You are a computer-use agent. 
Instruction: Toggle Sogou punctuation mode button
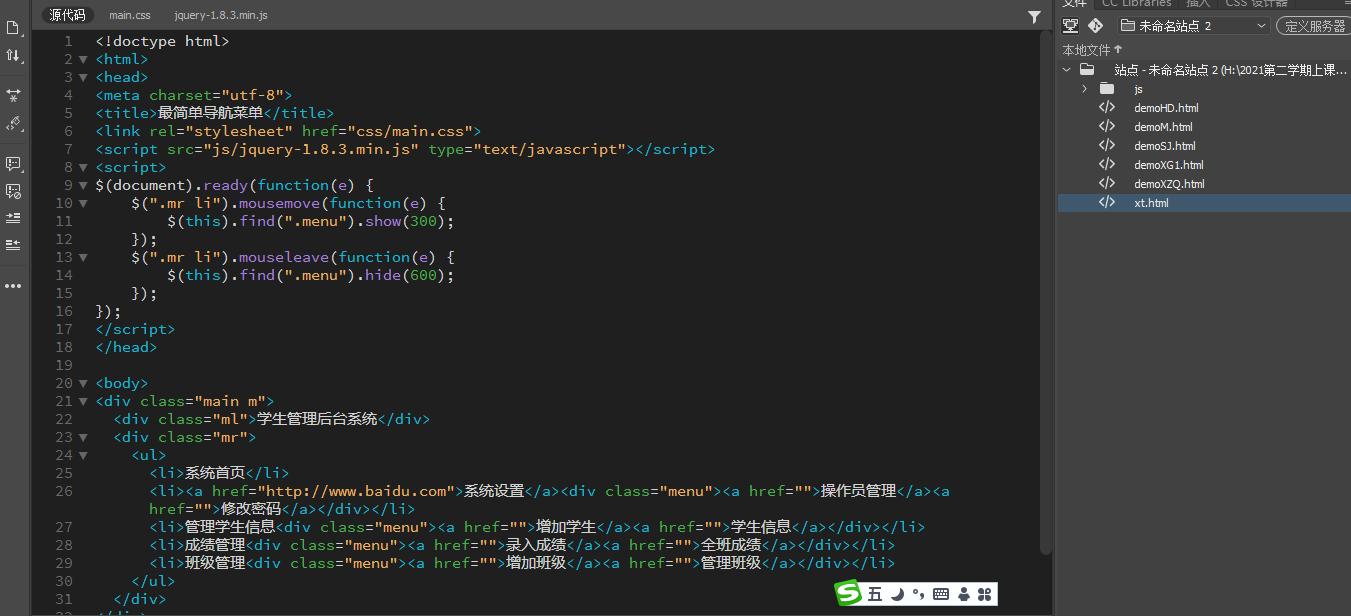[918, 594]
